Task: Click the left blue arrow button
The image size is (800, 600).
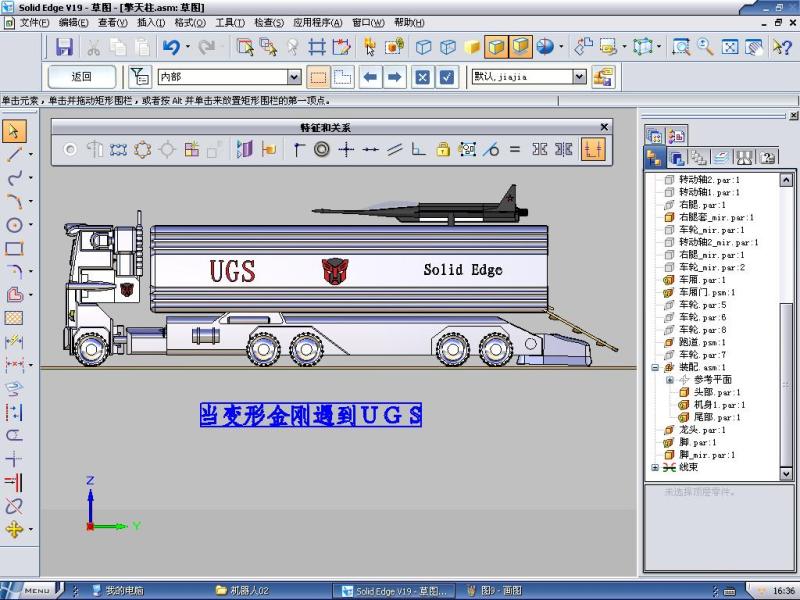Action: [x=370, y=77]
